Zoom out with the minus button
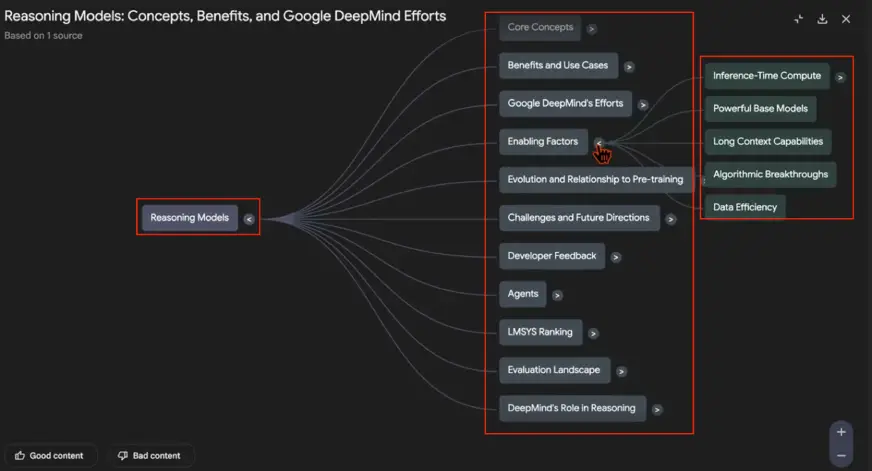The width and height of the screenshot is (872, 471). [841, 455]
